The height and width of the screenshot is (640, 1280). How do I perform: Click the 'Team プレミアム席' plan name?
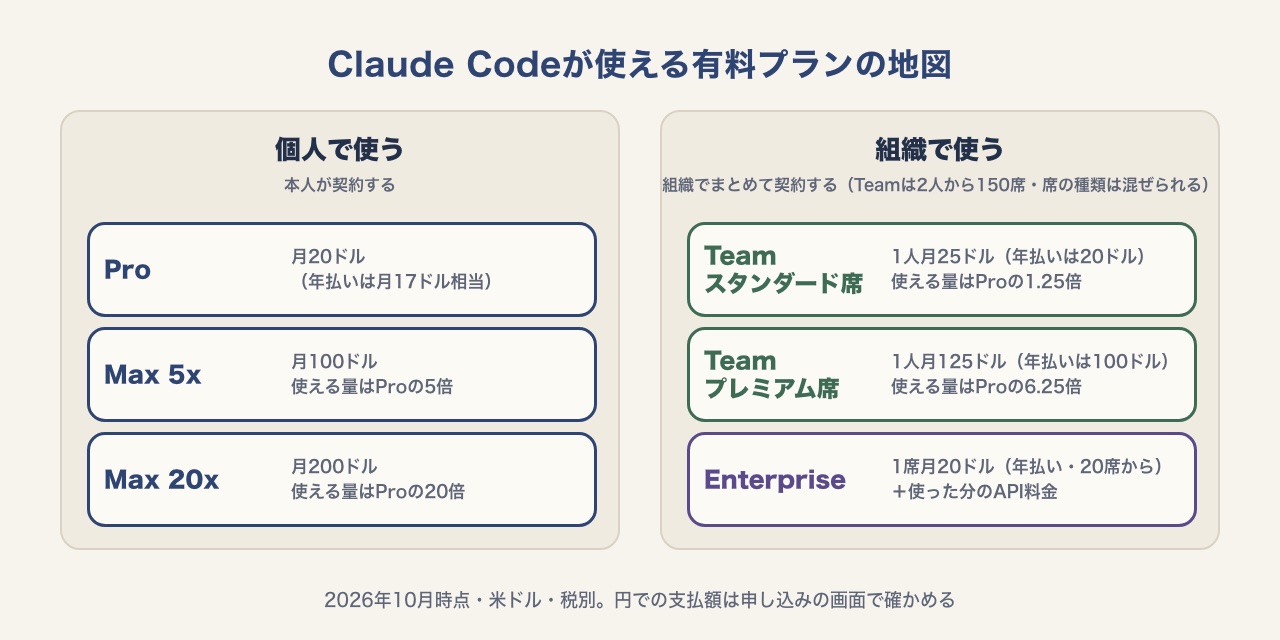pyautogui.click(x=771, y=375)
